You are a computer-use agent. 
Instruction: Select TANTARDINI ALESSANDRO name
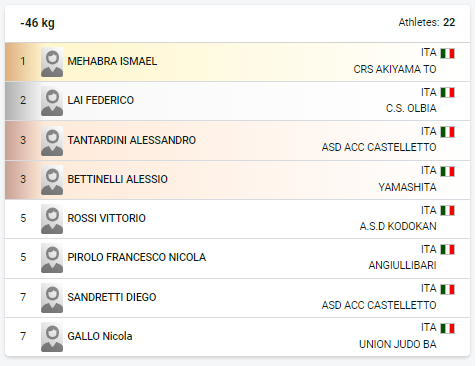pyautogui.click(x=132, y=140)
